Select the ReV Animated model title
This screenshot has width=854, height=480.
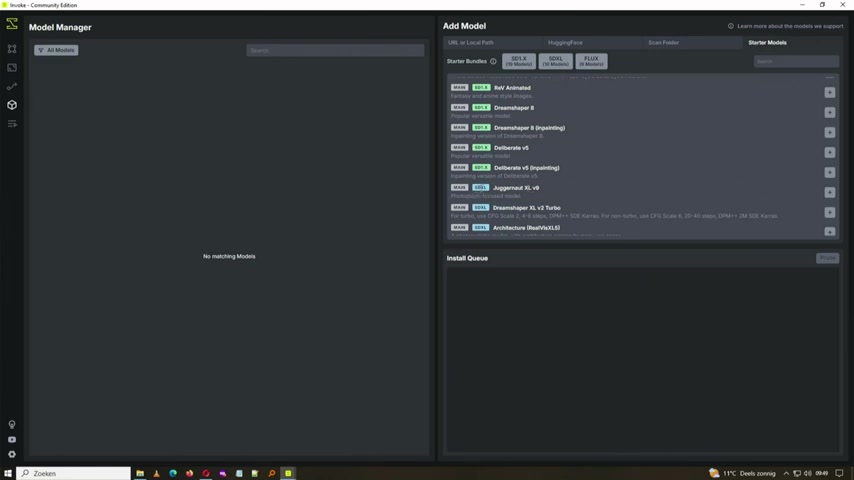point(512,88)
